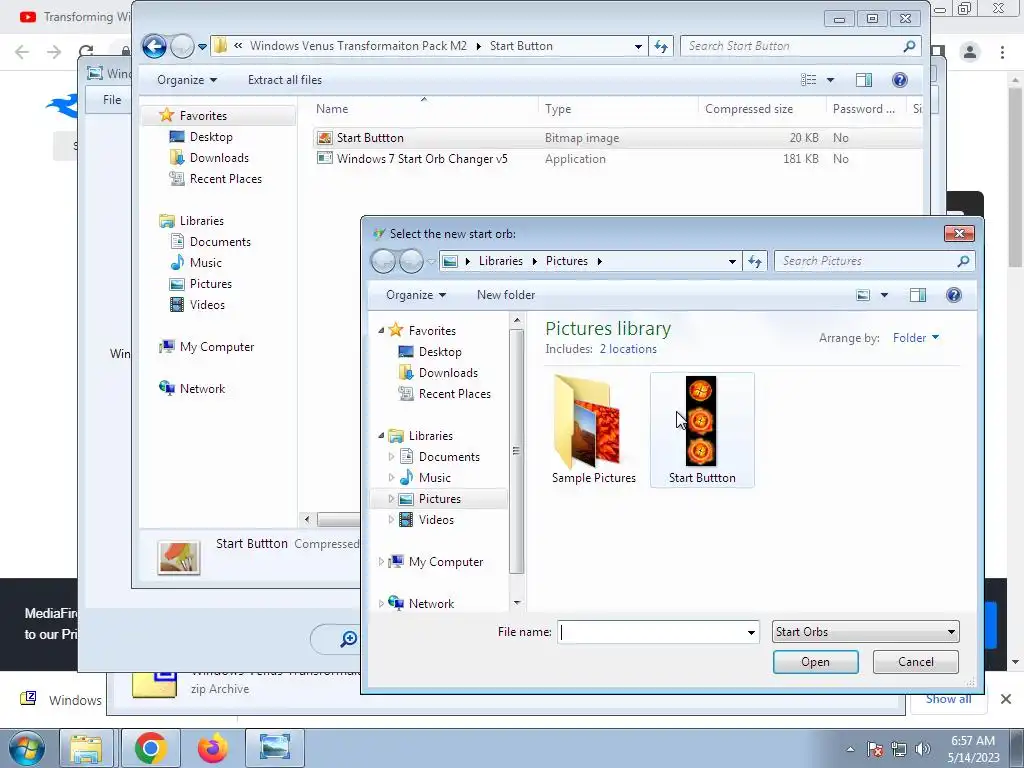Click help icon in orb dialog

click(953, 295)
